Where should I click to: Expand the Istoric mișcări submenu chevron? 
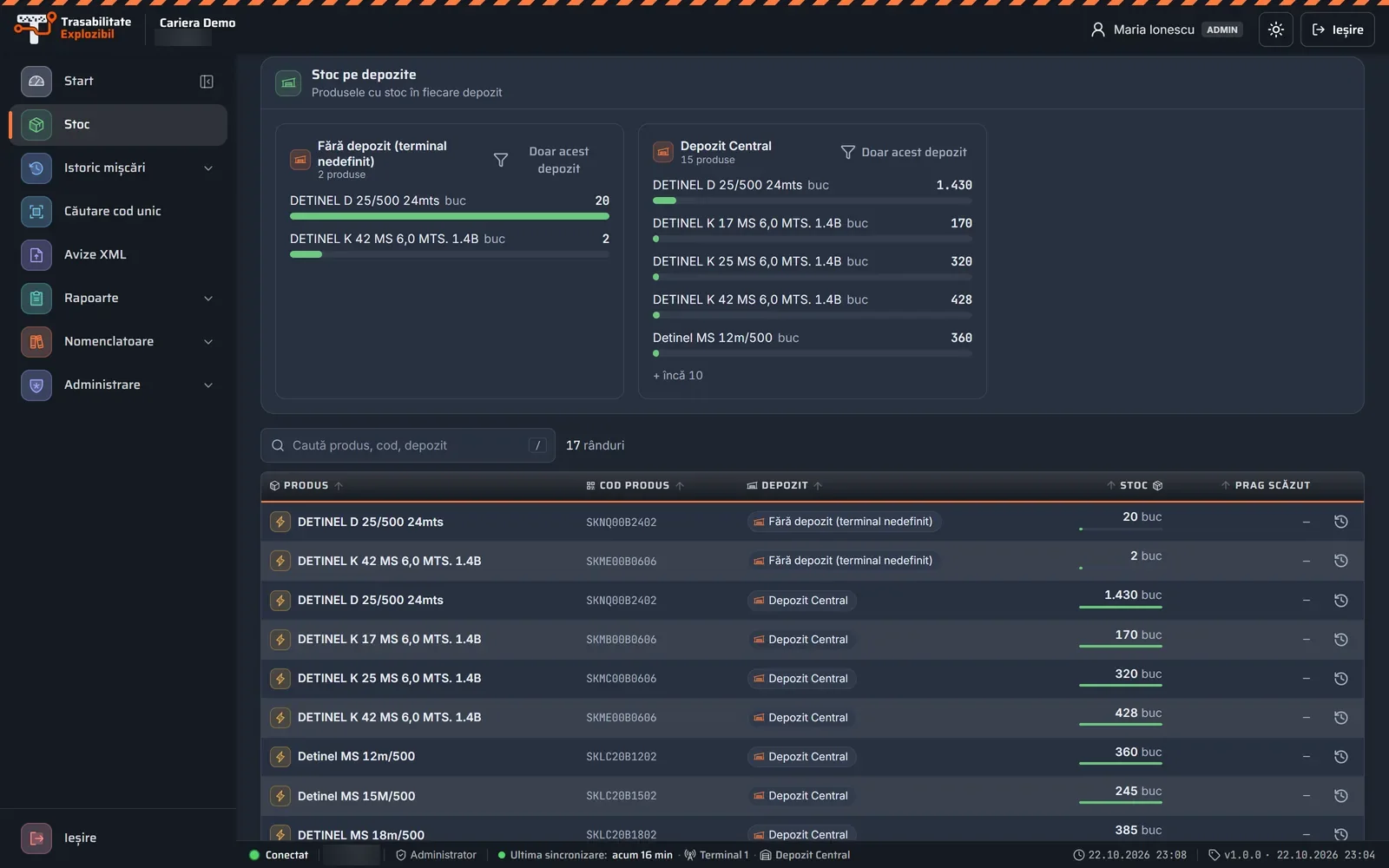tap(208, 168)
